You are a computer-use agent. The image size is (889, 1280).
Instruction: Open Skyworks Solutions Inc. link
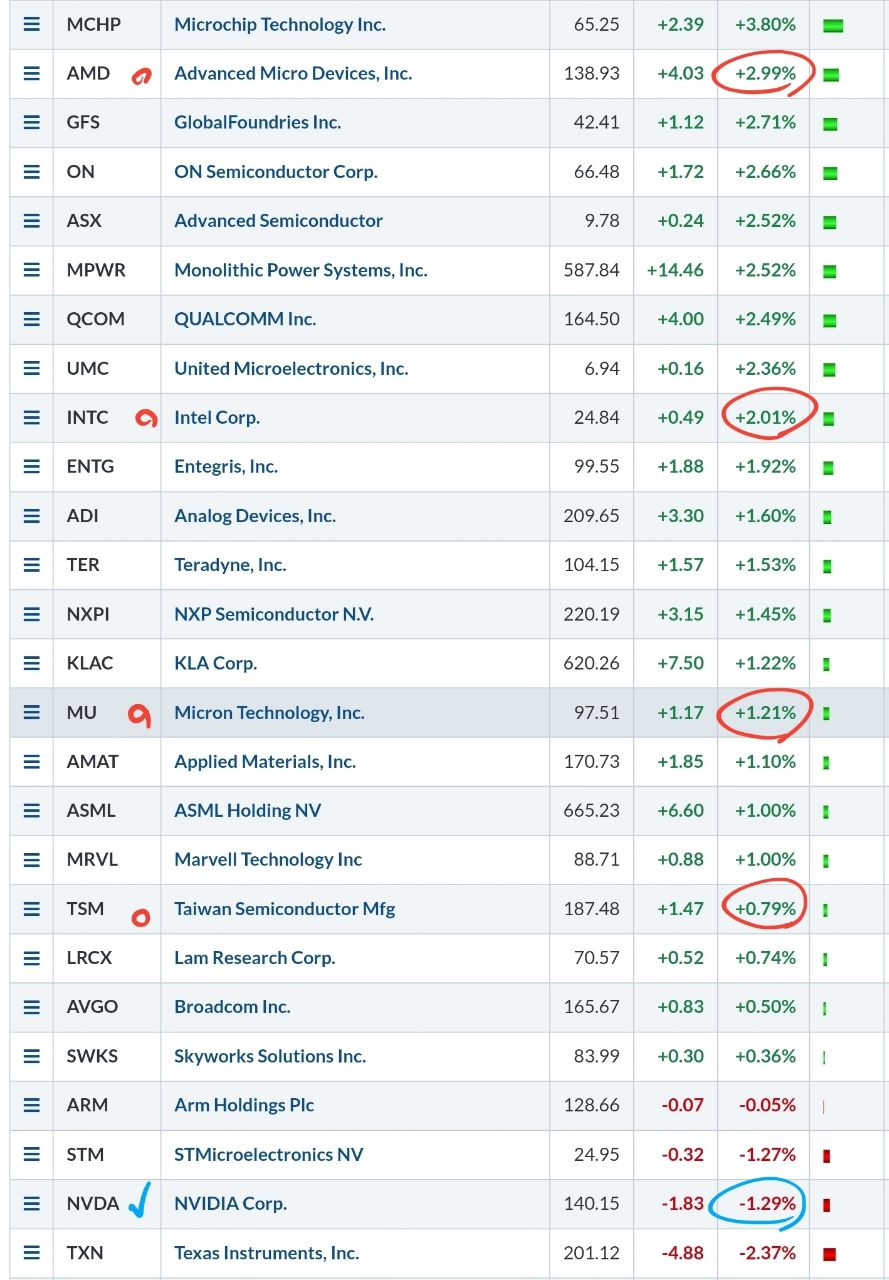pyautogui.click(x=270, y=1056)
